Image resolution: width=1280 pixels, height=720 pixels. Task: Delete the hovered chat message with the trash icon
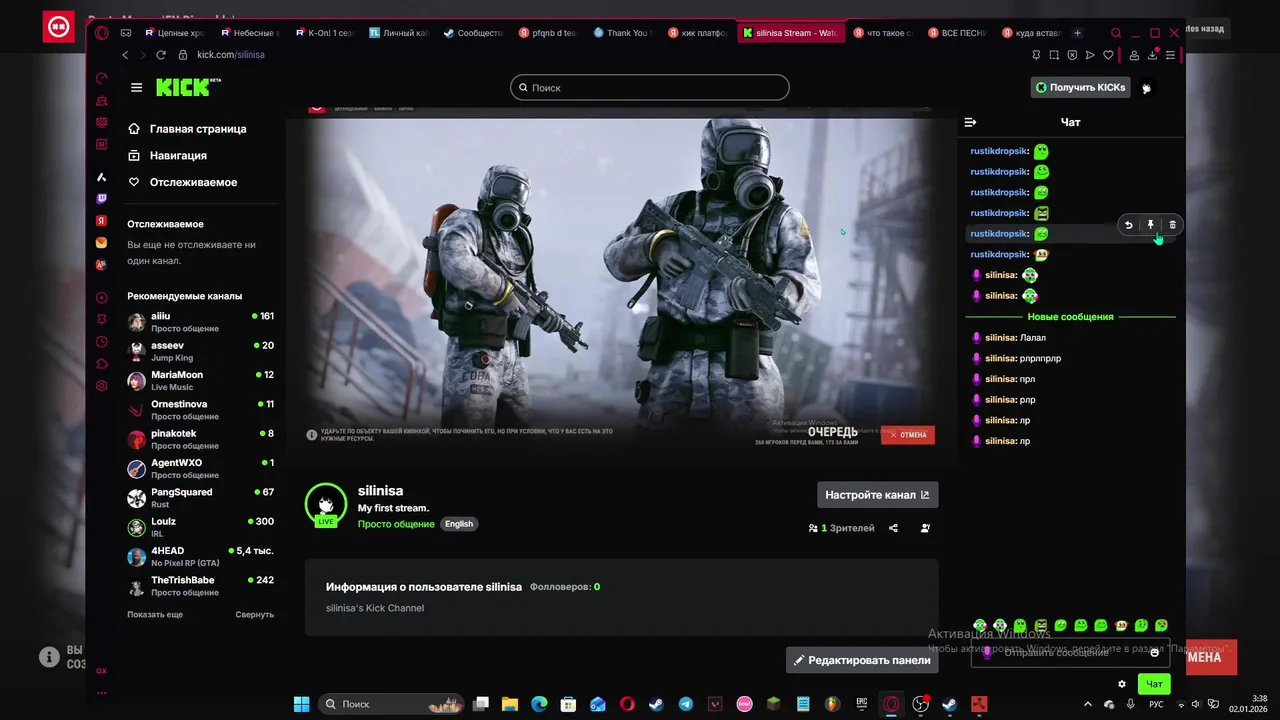tap(1172, 225)
